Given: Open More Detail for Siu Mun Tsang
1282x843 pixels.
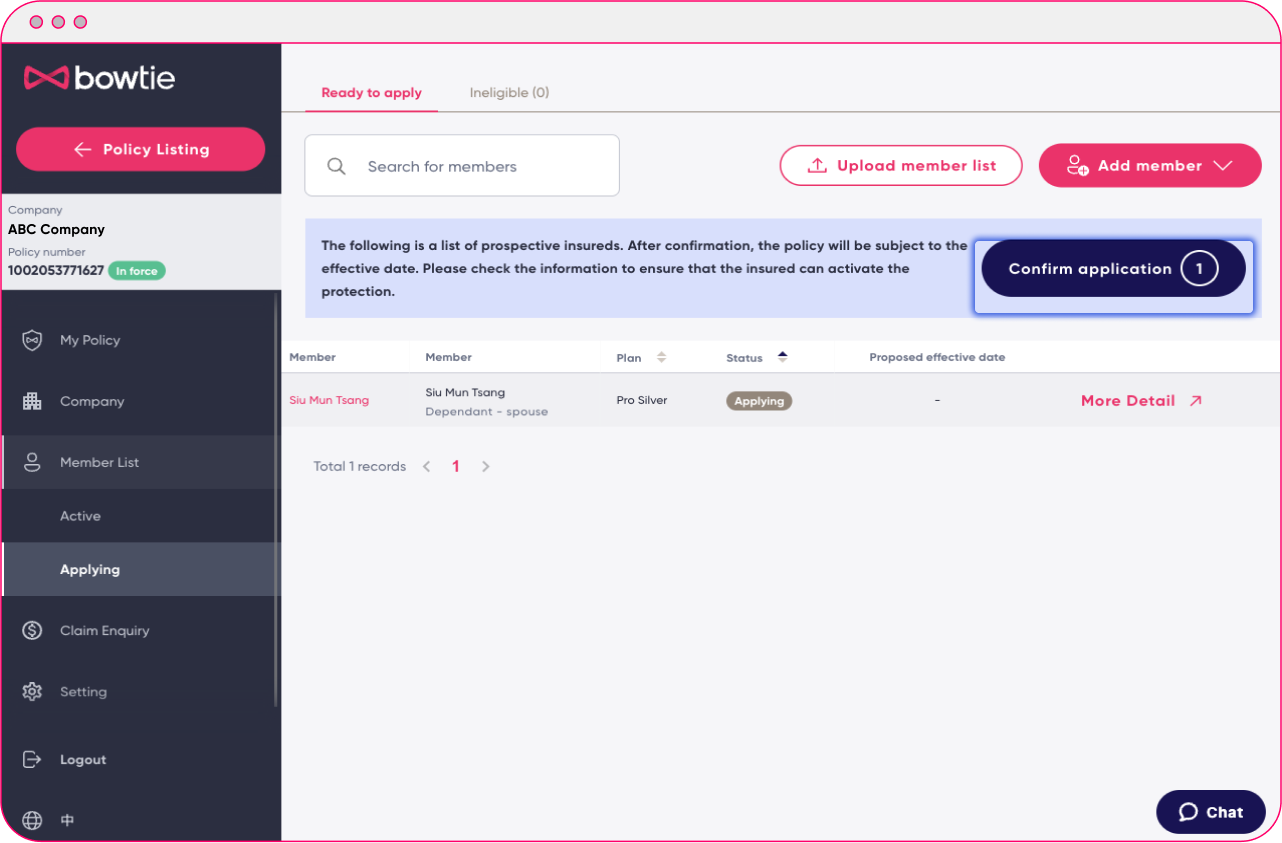Looking at the screenshot, I should pos(1141,400).
